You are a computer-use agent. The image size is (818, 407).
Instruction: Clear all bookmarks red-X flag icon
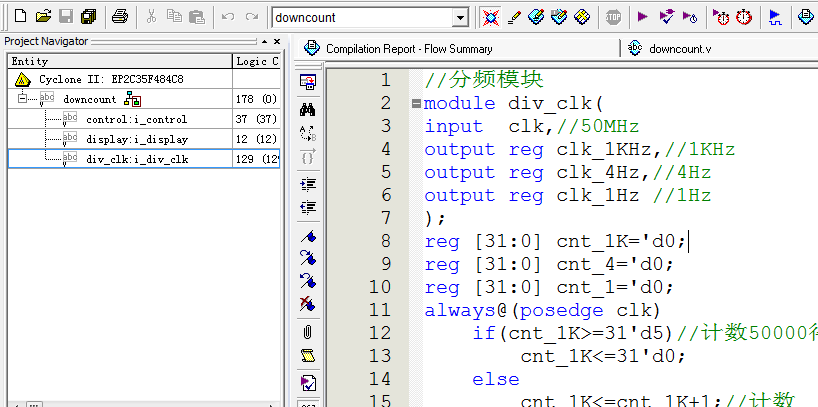pyautogui.click(x=308, y=303)
